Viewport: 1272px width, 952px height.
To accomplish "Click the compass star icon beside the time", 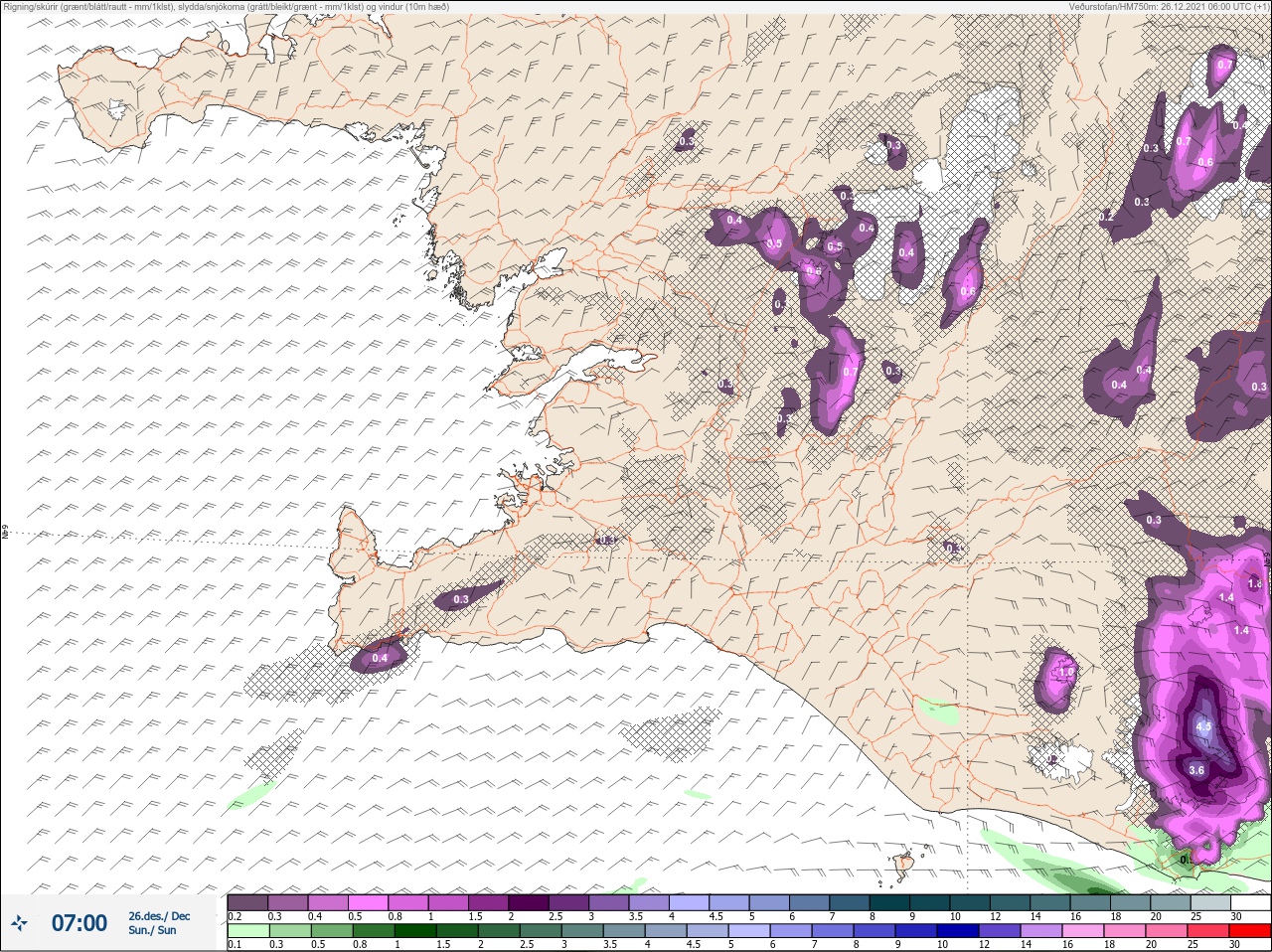I will [x=20, y=923].
